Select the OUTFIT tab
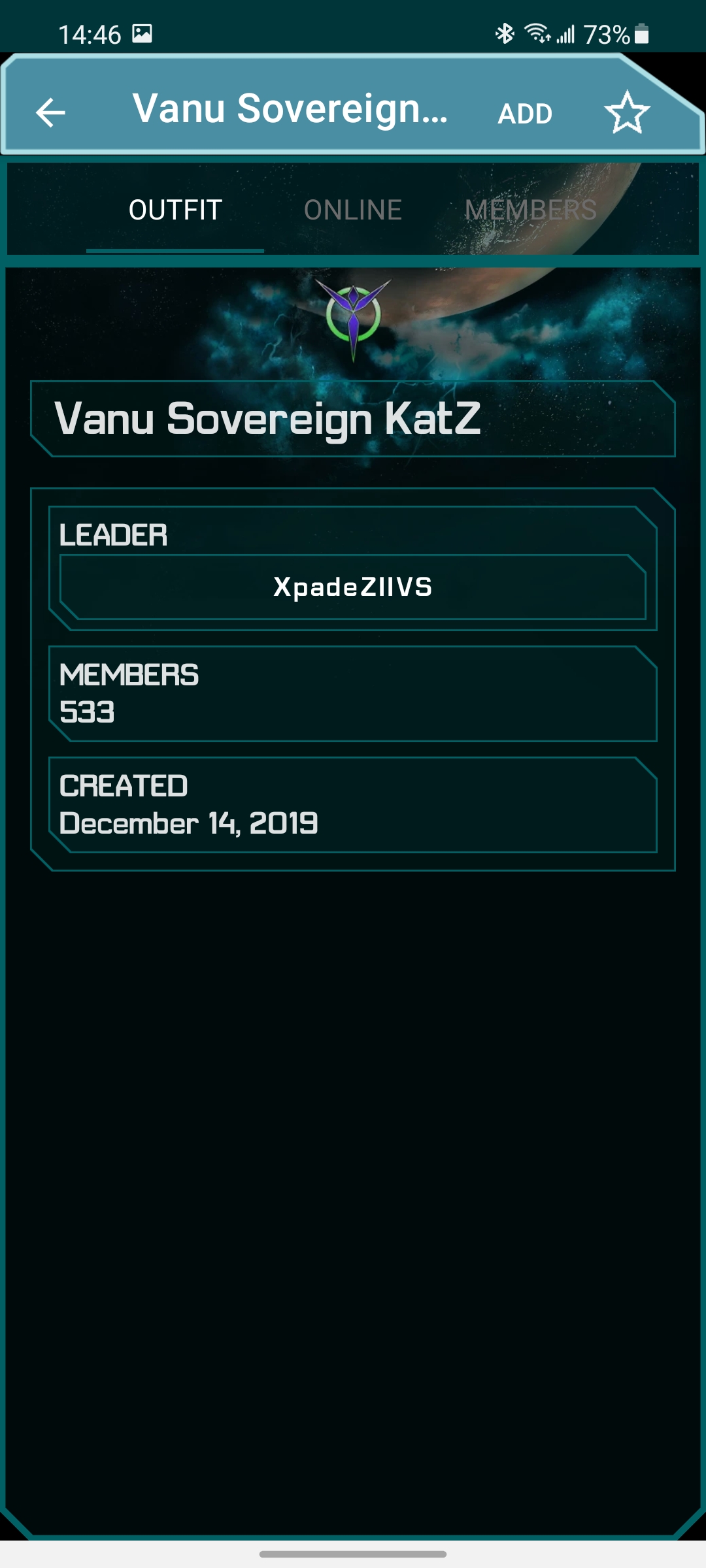 tap(175, 210)
